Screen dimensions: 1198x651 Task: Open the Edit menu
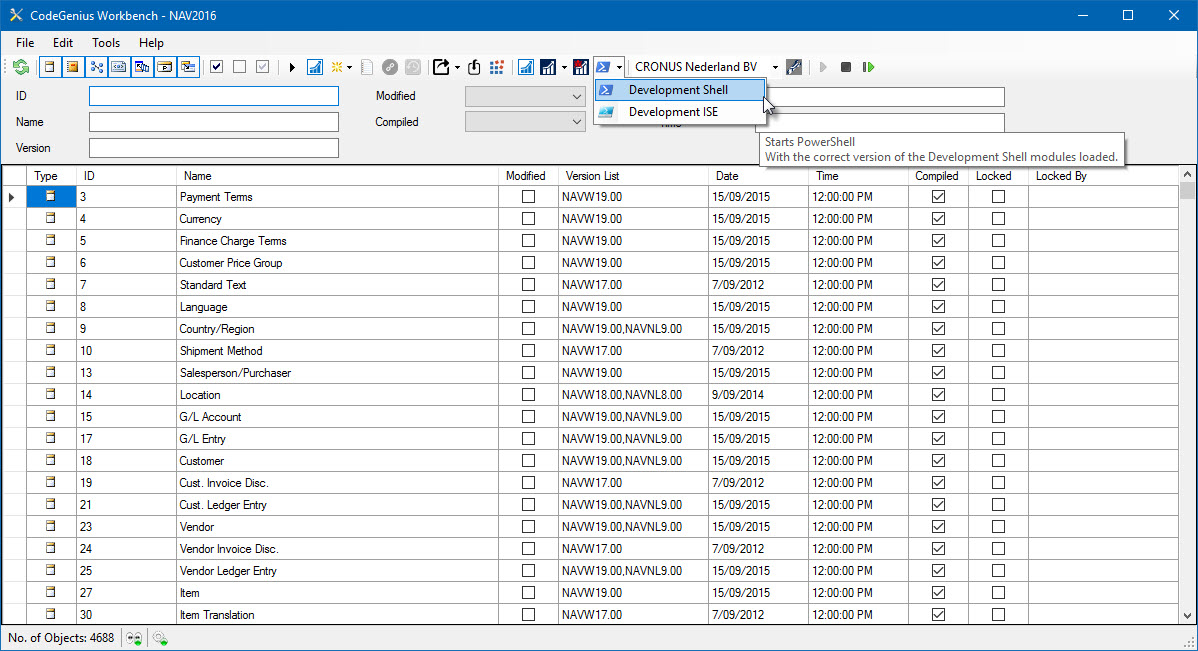[63, 43]
